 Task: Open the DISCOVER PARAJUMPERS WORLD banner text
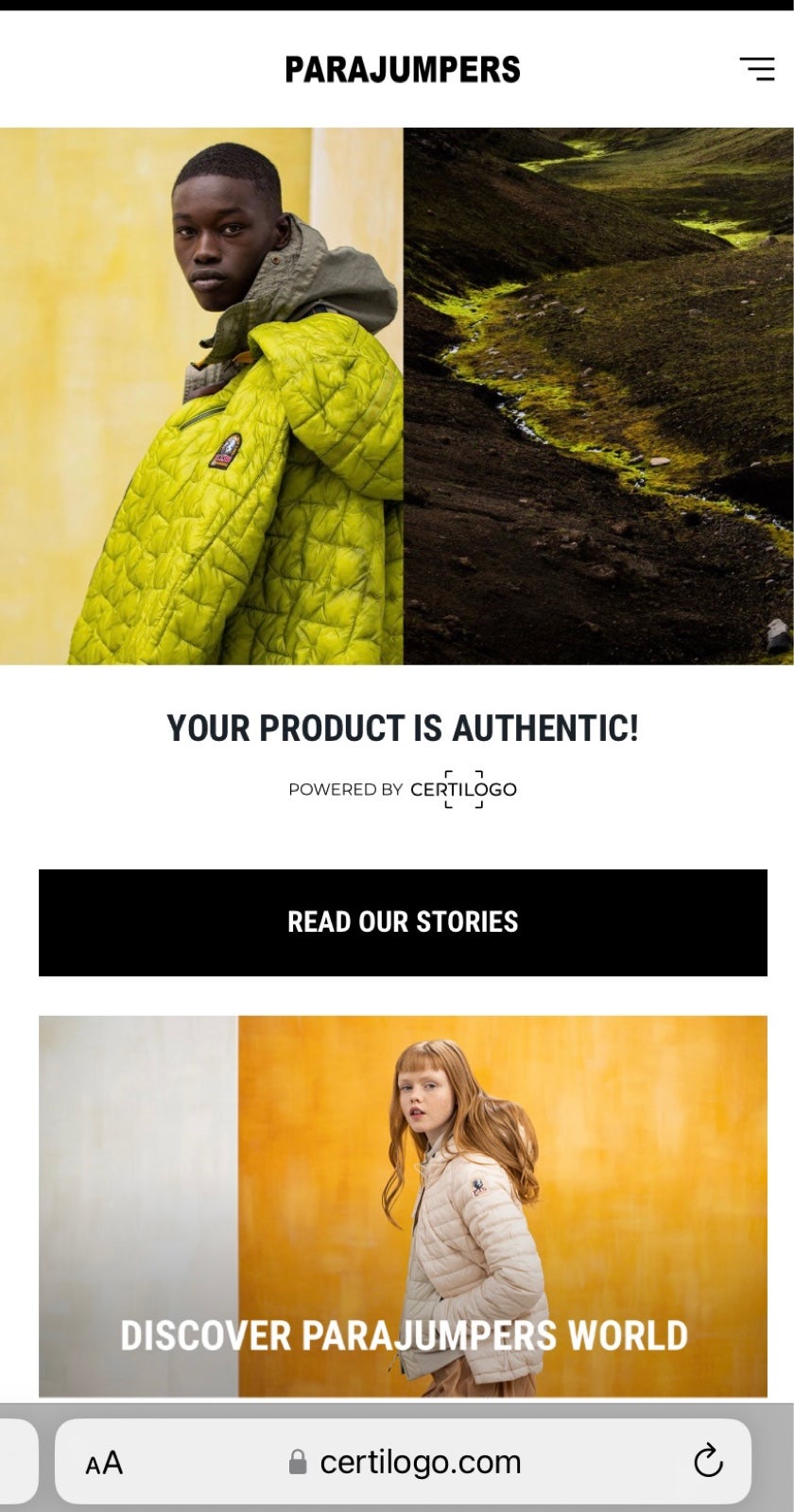coord(404,1335)
